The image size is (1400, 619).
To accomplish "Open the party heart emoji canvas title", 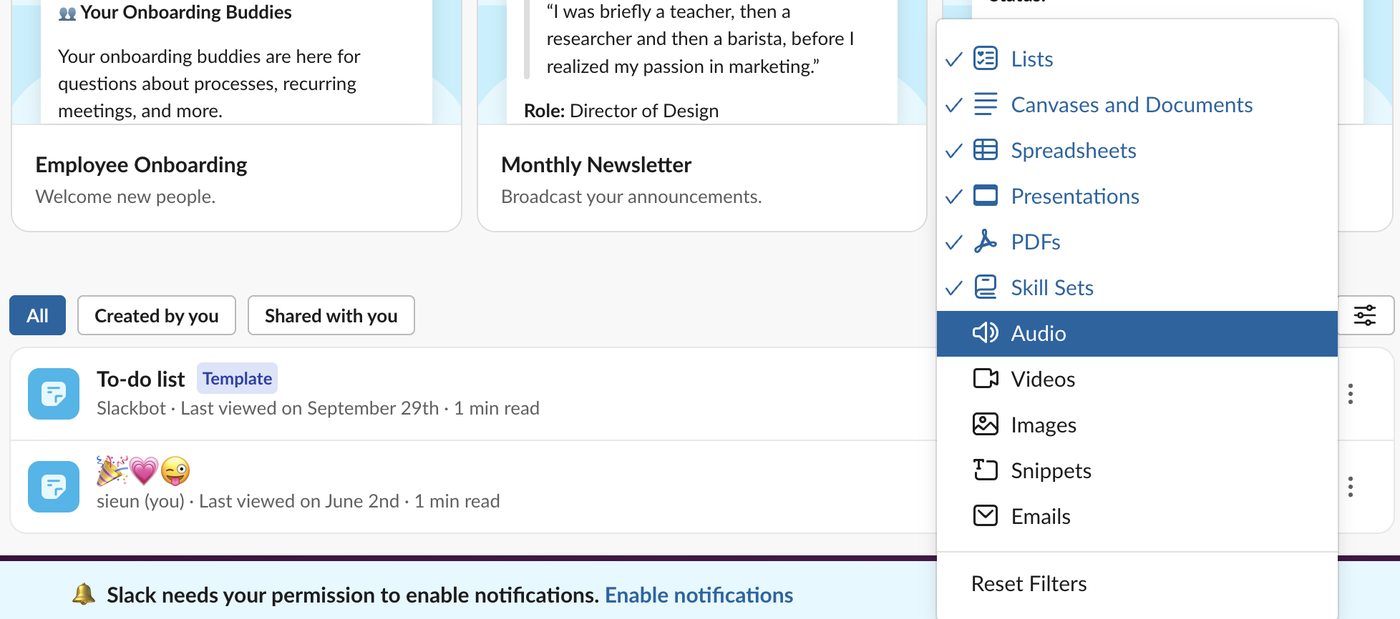I will tap(143, 470).
